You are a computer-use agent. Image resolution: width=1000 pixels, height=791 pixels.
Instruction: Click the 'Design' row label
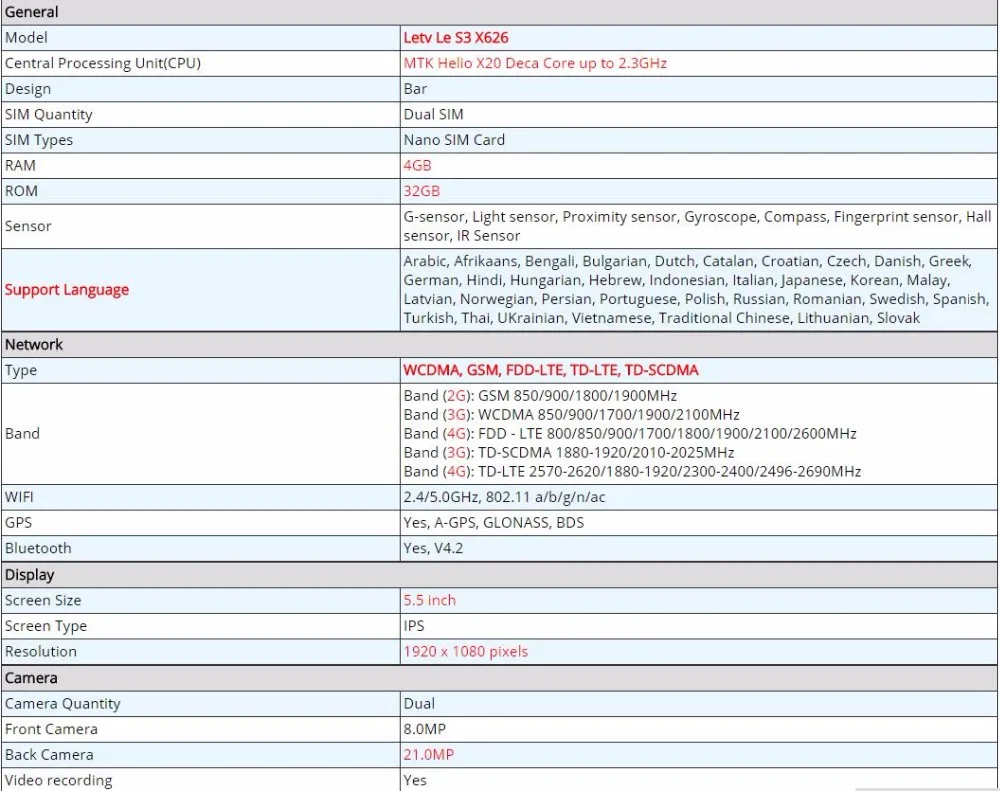27,89
